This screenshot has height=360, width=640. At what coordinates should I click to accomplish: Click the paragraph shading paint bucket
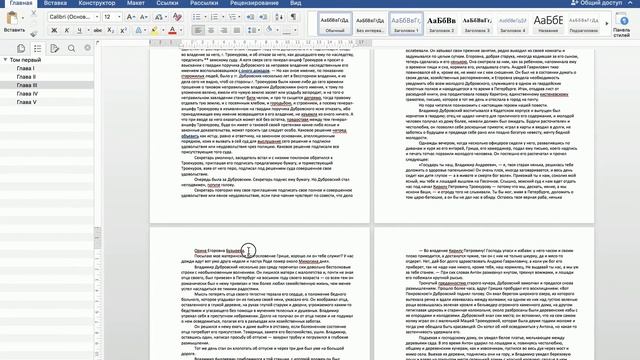(269, 30)
